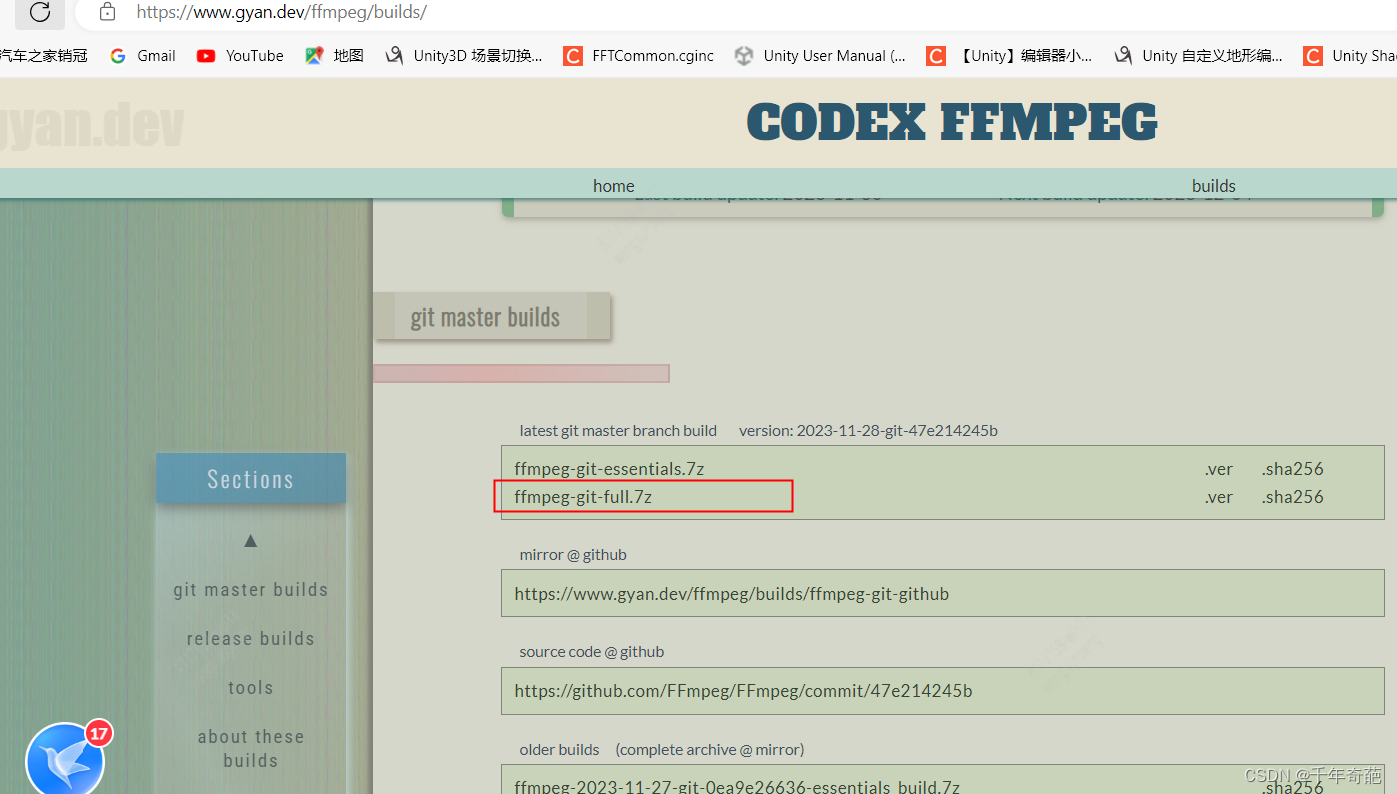Click the source code @ github label
Image resolution: width=1397 pixels, height=794 pixels.
click(x=592, y=651)
